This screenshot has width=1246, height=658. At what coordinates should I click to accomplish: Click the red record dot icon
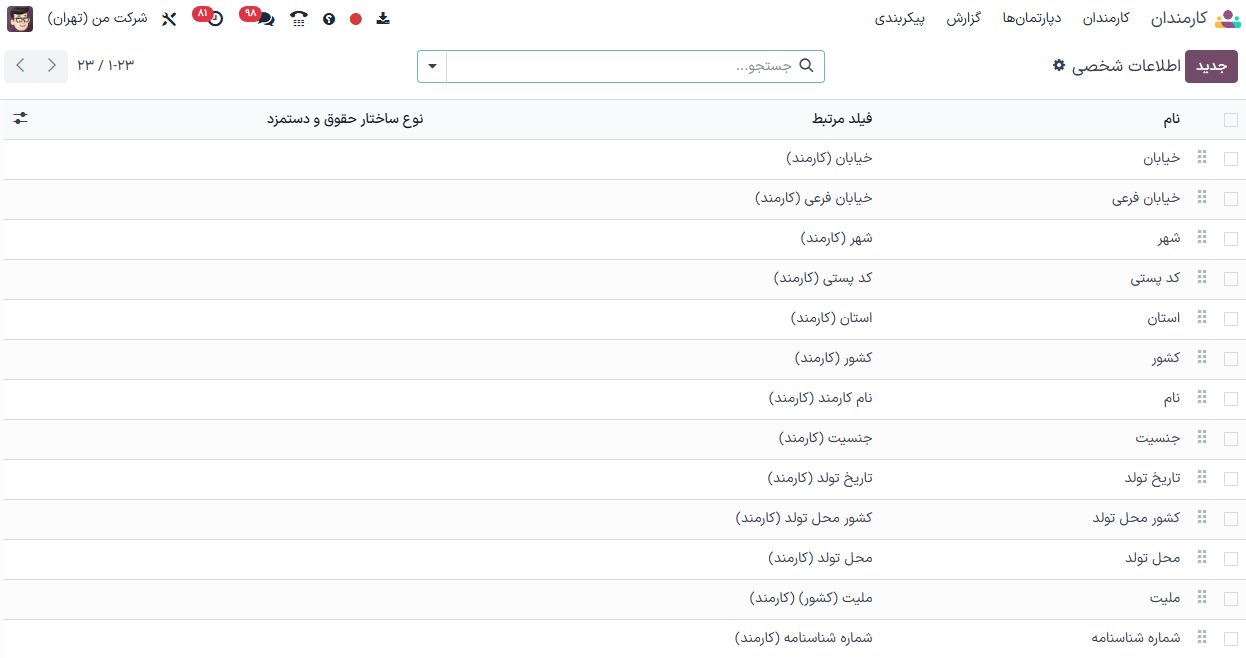[356, 19]
